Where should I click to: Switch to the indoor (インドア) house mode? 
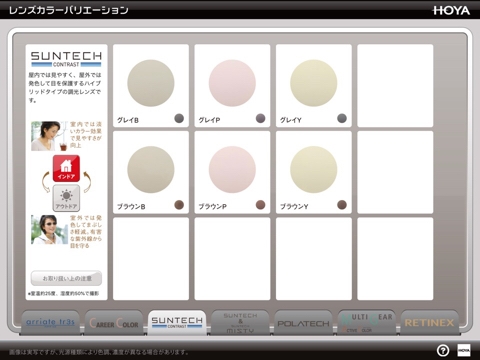point(66,168)
